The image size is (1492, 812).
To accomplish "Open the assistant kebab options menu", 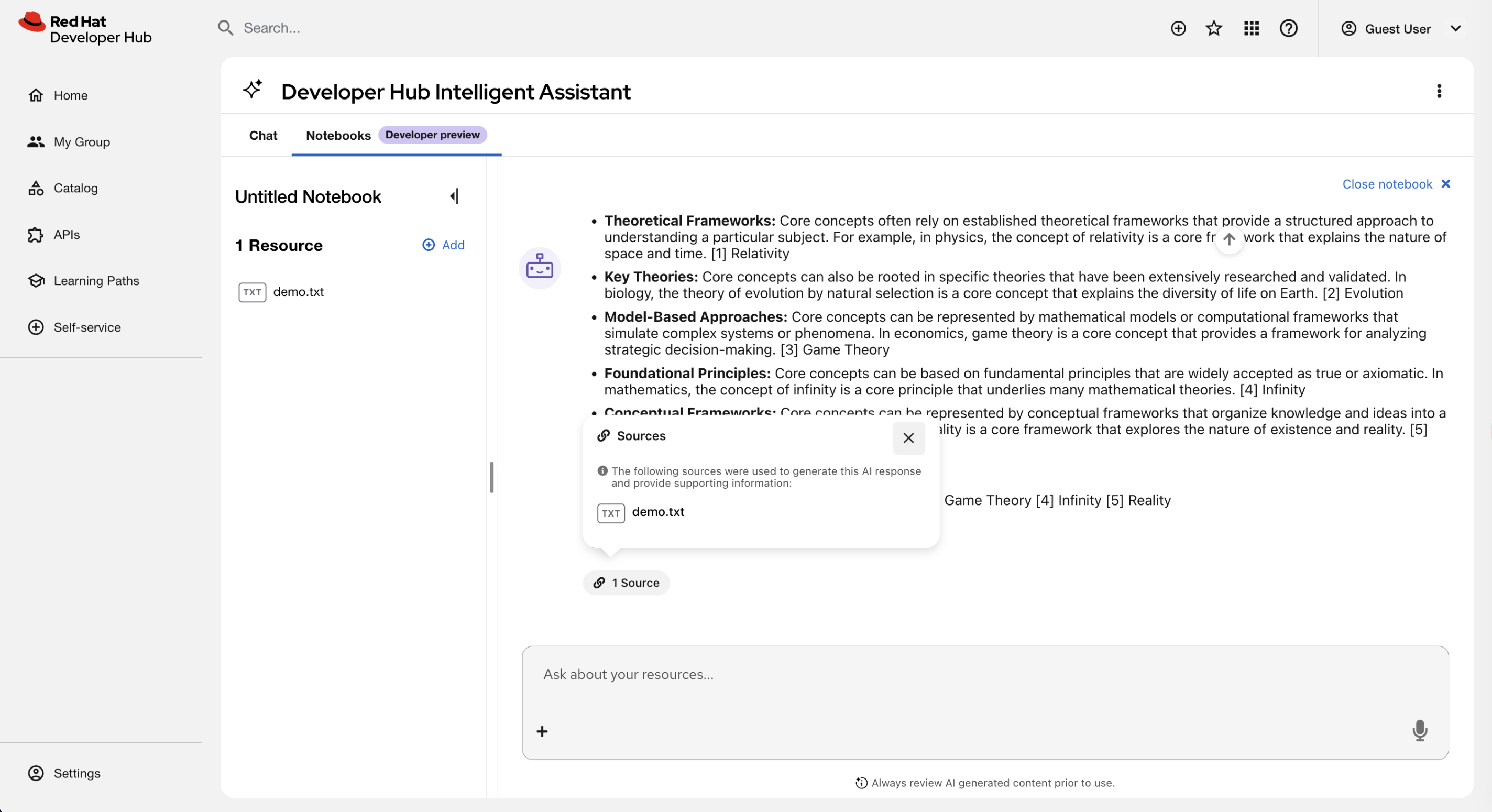I will point(1439,91).
